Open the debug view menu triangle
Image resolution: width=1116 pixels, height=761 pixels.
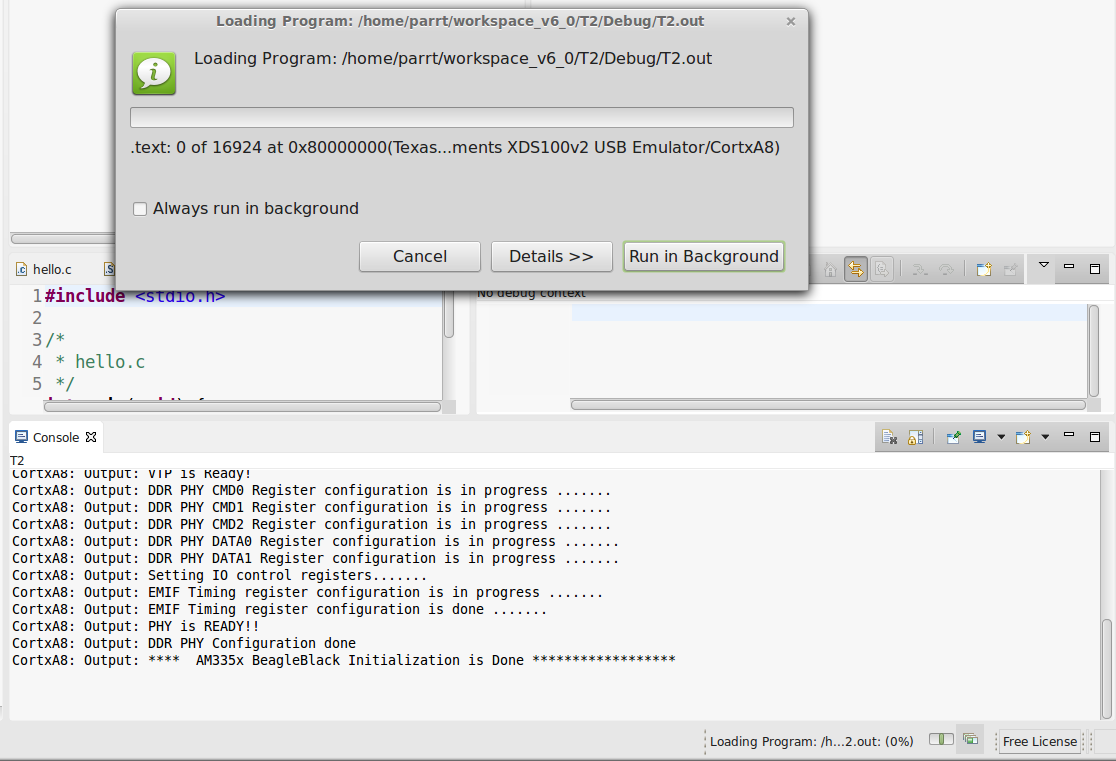click(1043, 265)
